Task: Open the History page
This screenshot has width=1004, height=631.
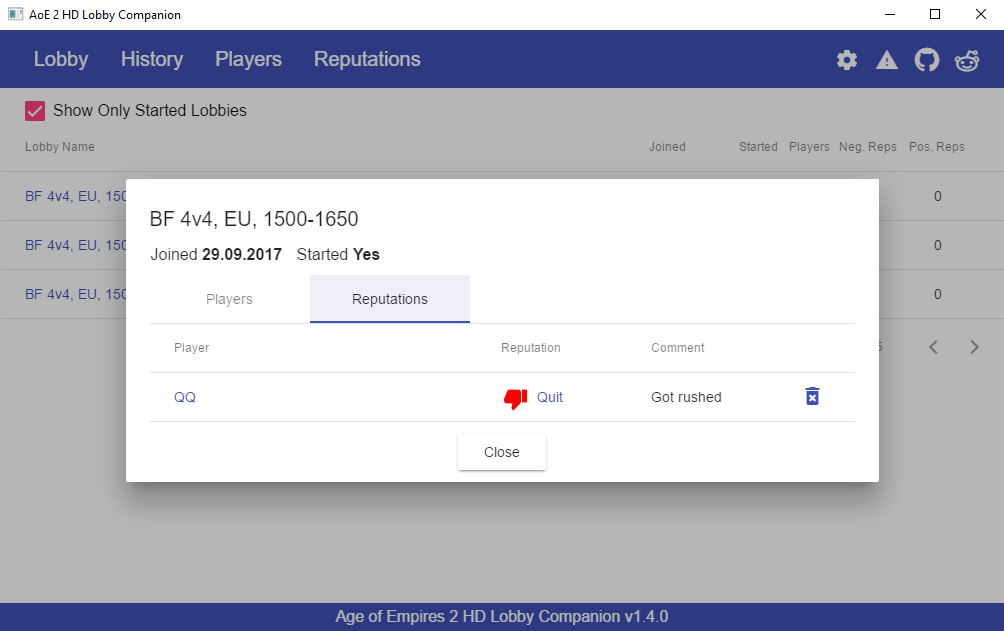Action: [152, 59]
